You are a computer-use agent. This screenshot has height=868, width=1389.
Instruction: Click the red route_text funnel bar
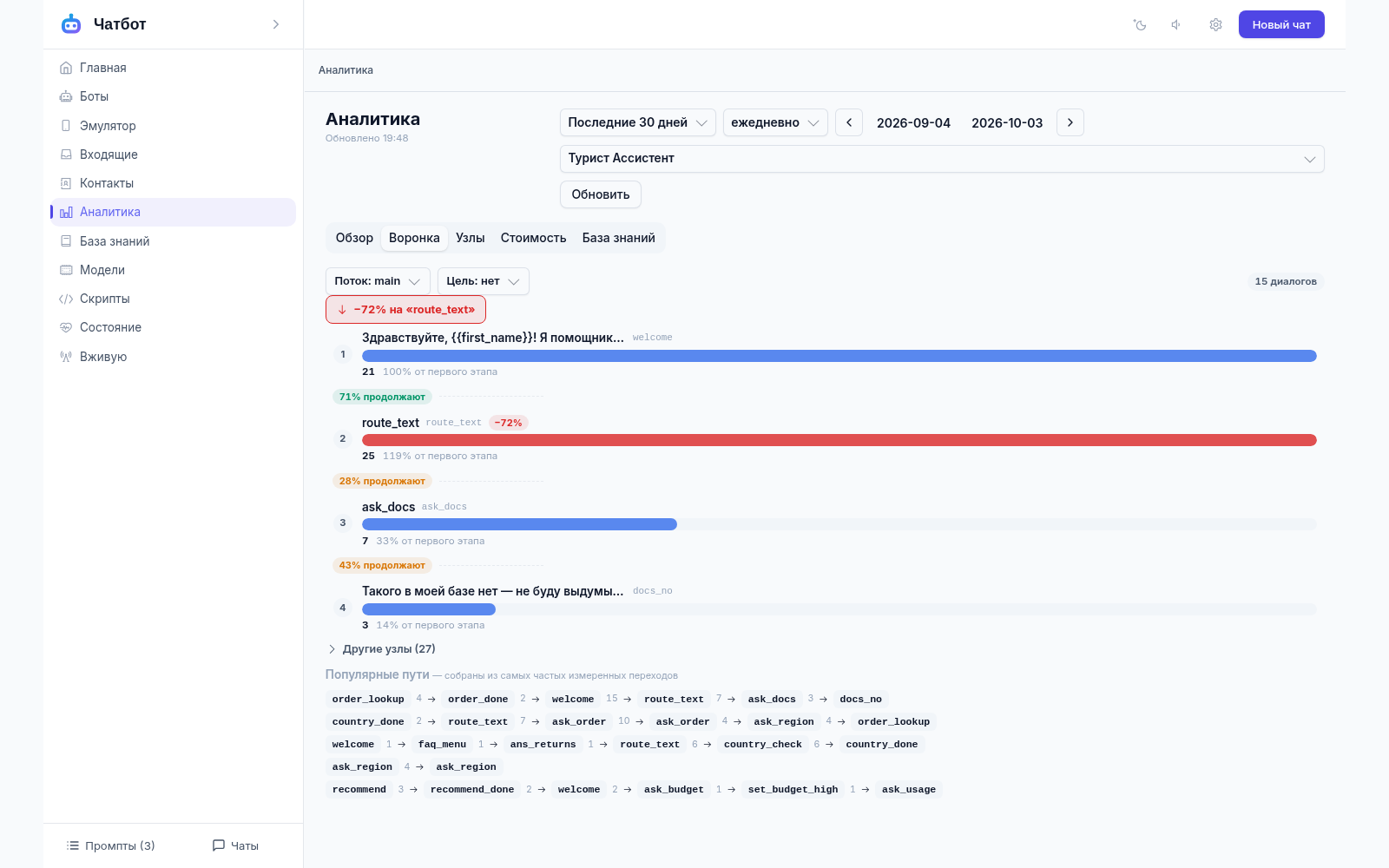839,440
